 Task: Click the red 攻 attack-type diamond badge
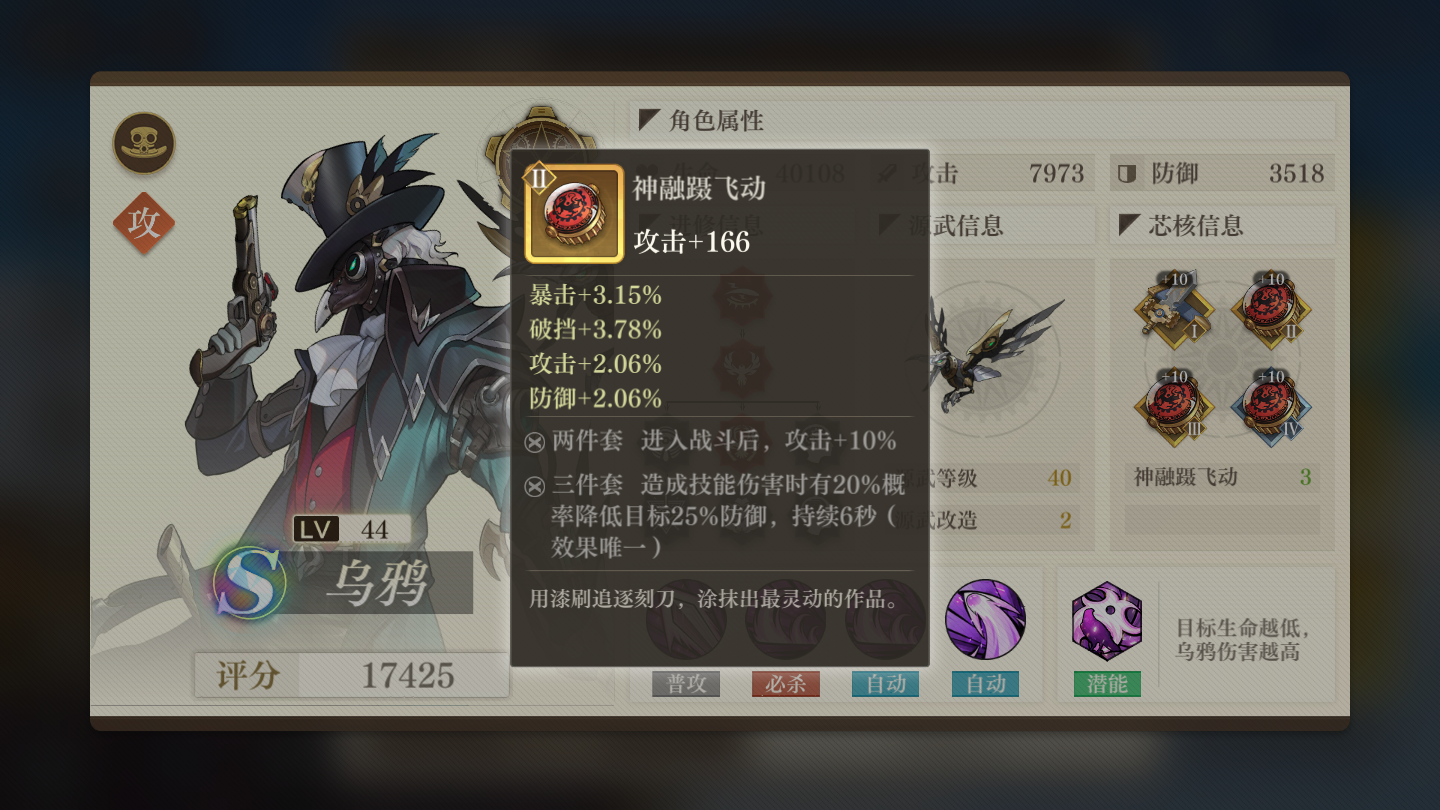144,223
